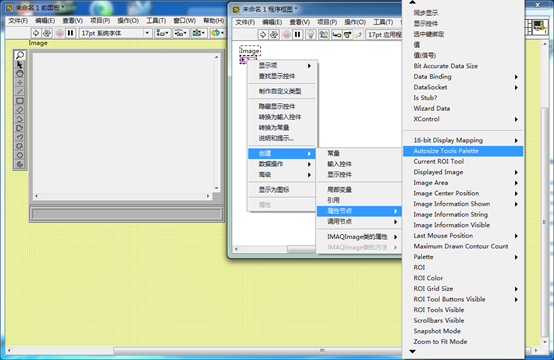Select the Zoom tool in ROI palette
The image size is (554, 360).
(x=20, y=55)
